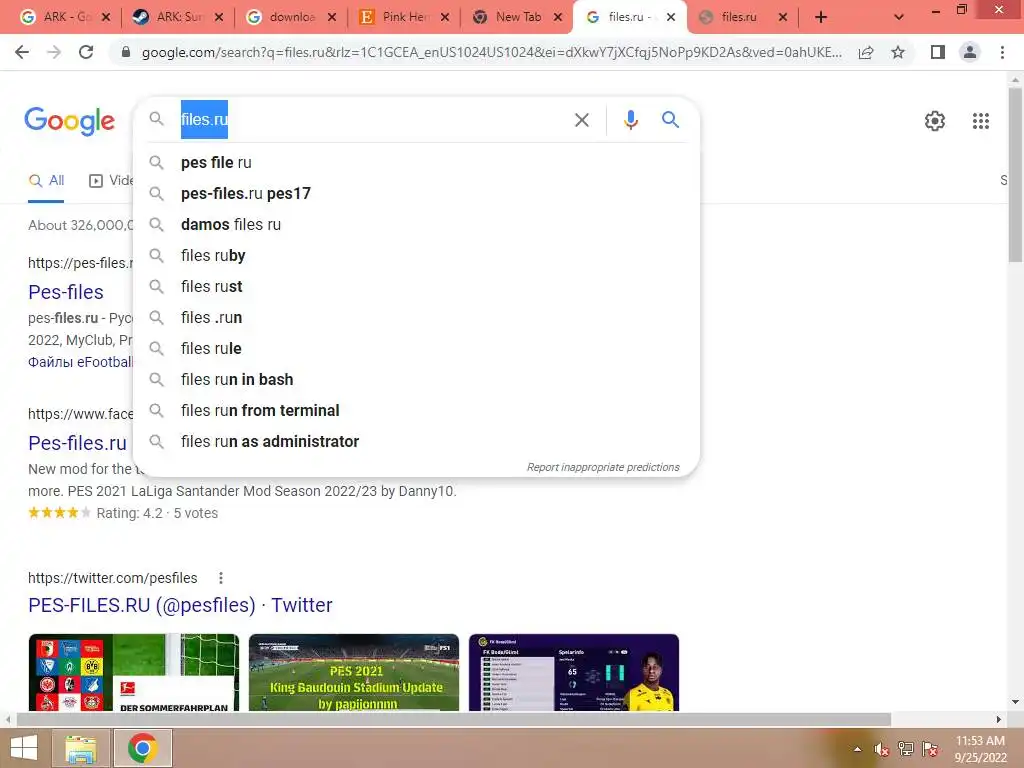The image size is (1024, 768).
Task: Reload the current page
Action: 86,52
